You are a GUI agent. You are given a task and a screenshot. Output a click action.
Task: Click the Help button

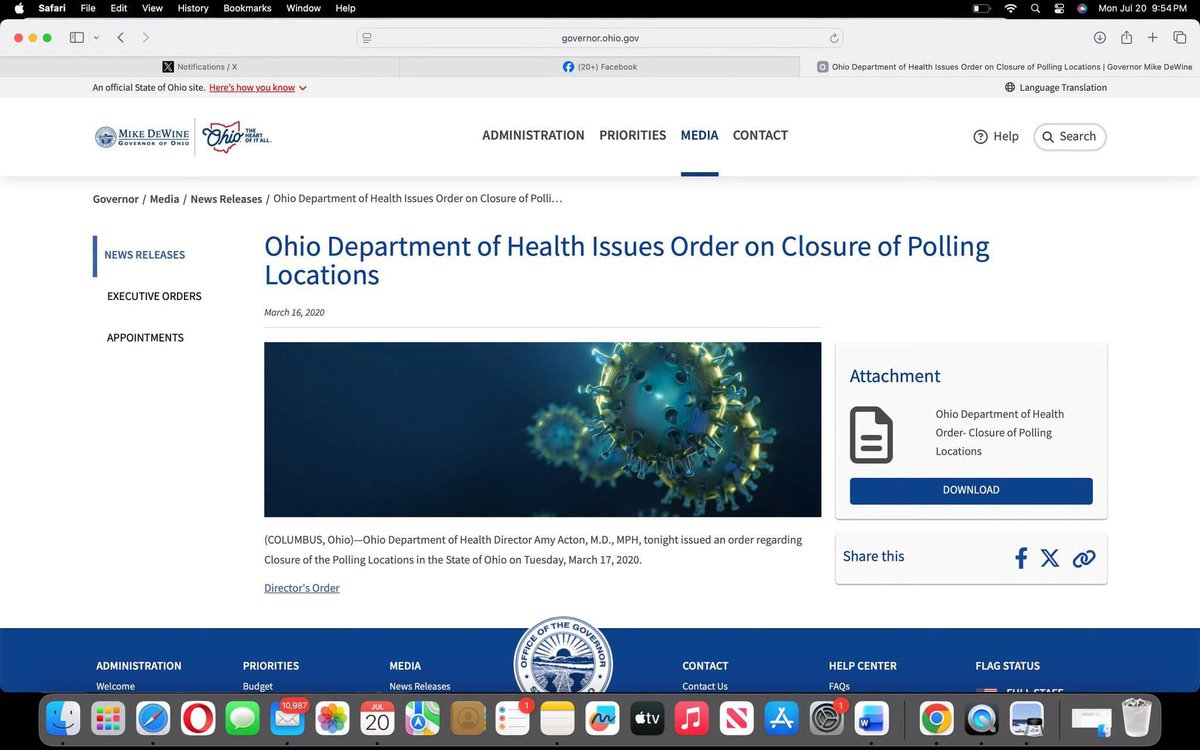pos(996,137)
